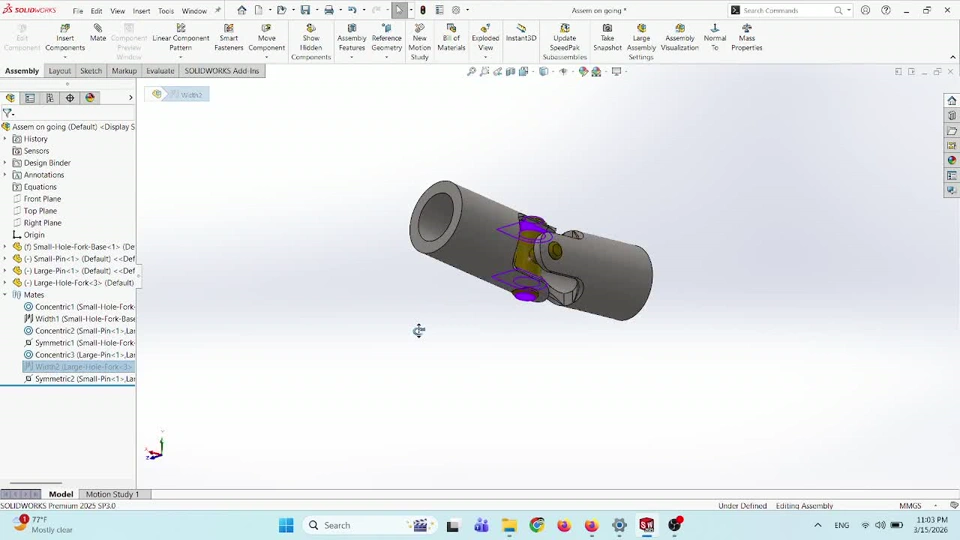The image size is (960, 540).
Task: Click Take Snapshot
Action: pos(607,38)
